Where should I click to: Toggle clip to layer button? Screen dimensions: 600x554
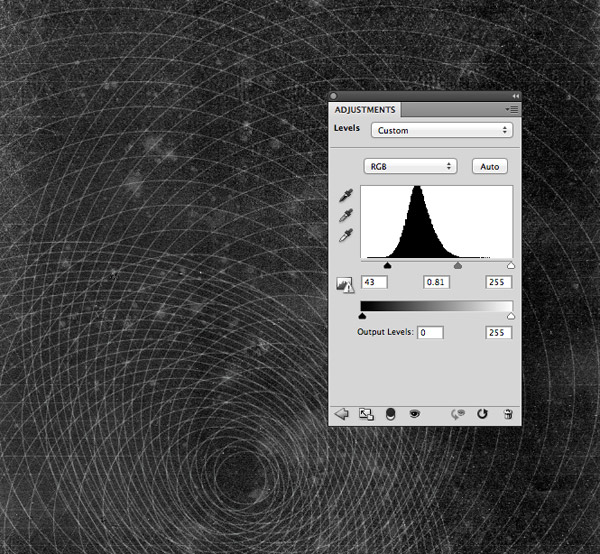click(390, 414)
